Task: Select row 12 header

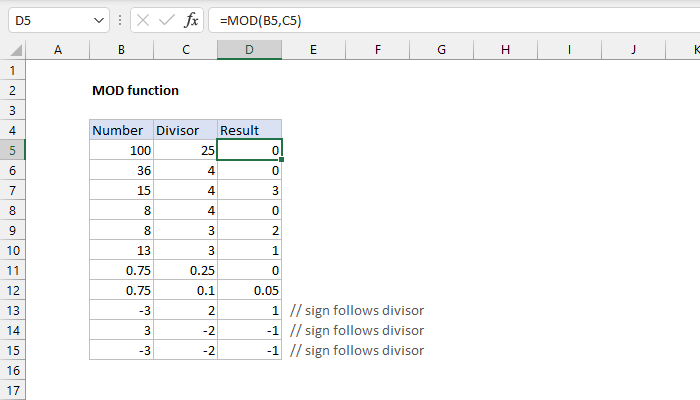Action: coord(12,291)
